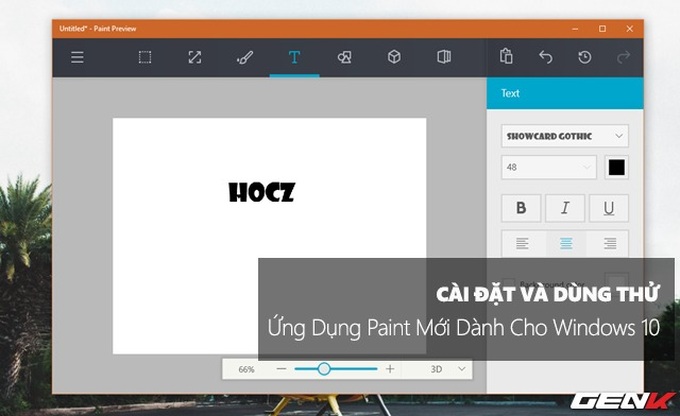Click the zoom out minus button
Viewport: 680px width, 416px height.
[x=281, y=369]
